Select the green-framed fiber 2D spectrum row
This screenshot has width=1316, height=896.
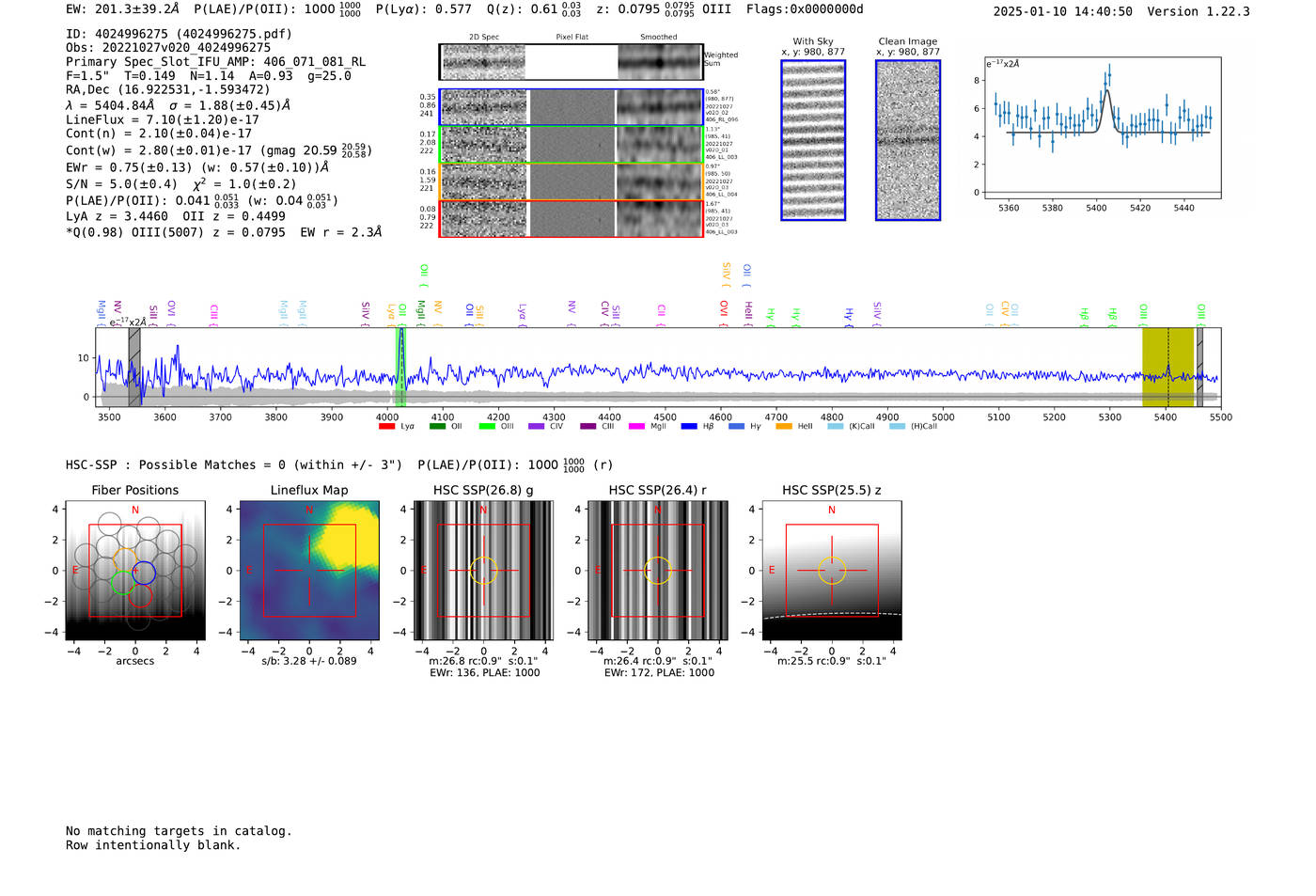[572, 145]
